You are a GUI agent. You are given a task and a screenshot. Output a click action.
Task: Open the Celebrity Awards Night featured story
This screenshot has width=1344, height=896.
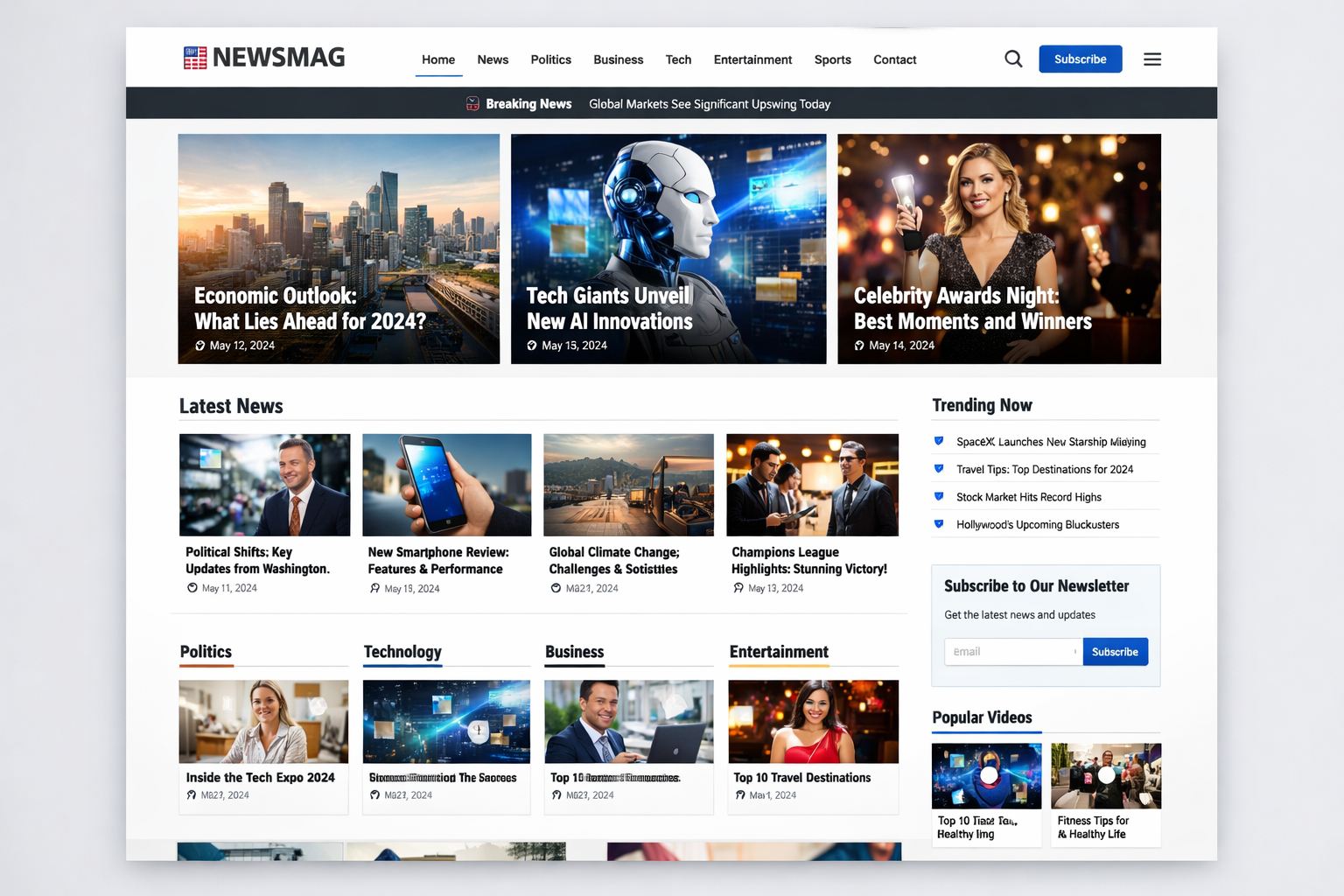pyautogui.click(x=998, y=248)
